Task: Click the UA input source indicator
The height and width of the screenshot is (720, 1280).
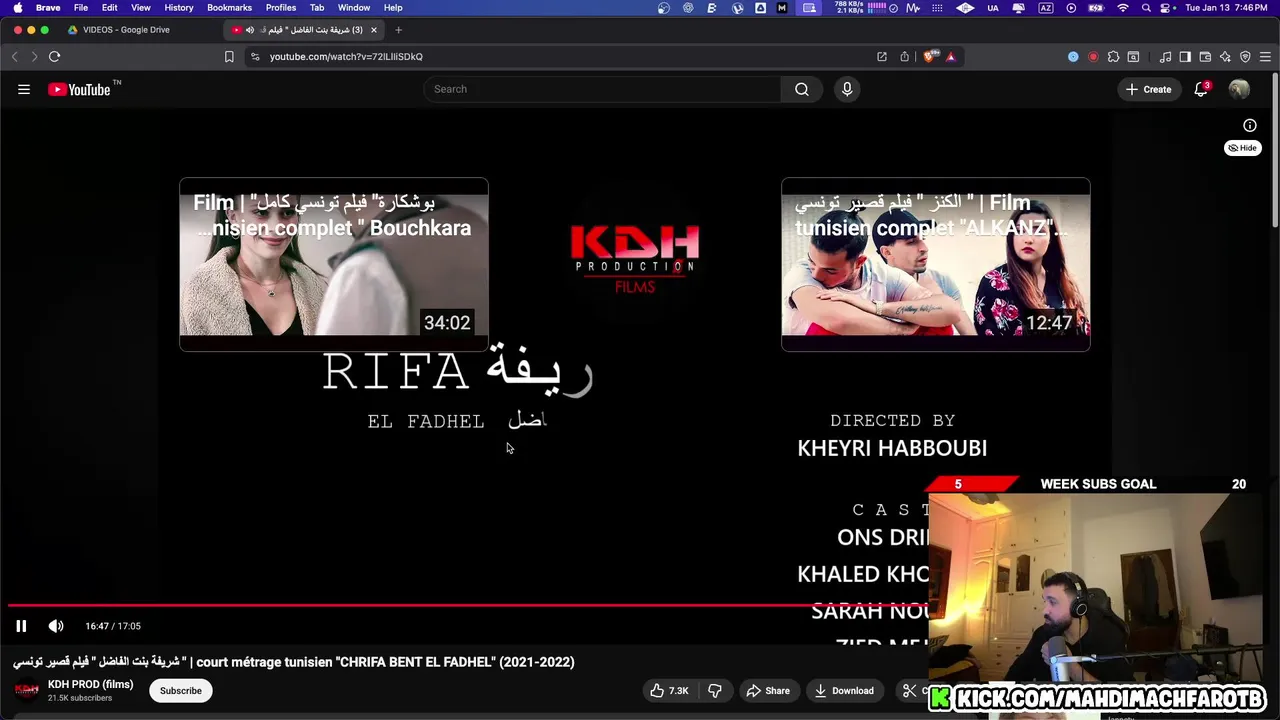Action: point(993,8)
